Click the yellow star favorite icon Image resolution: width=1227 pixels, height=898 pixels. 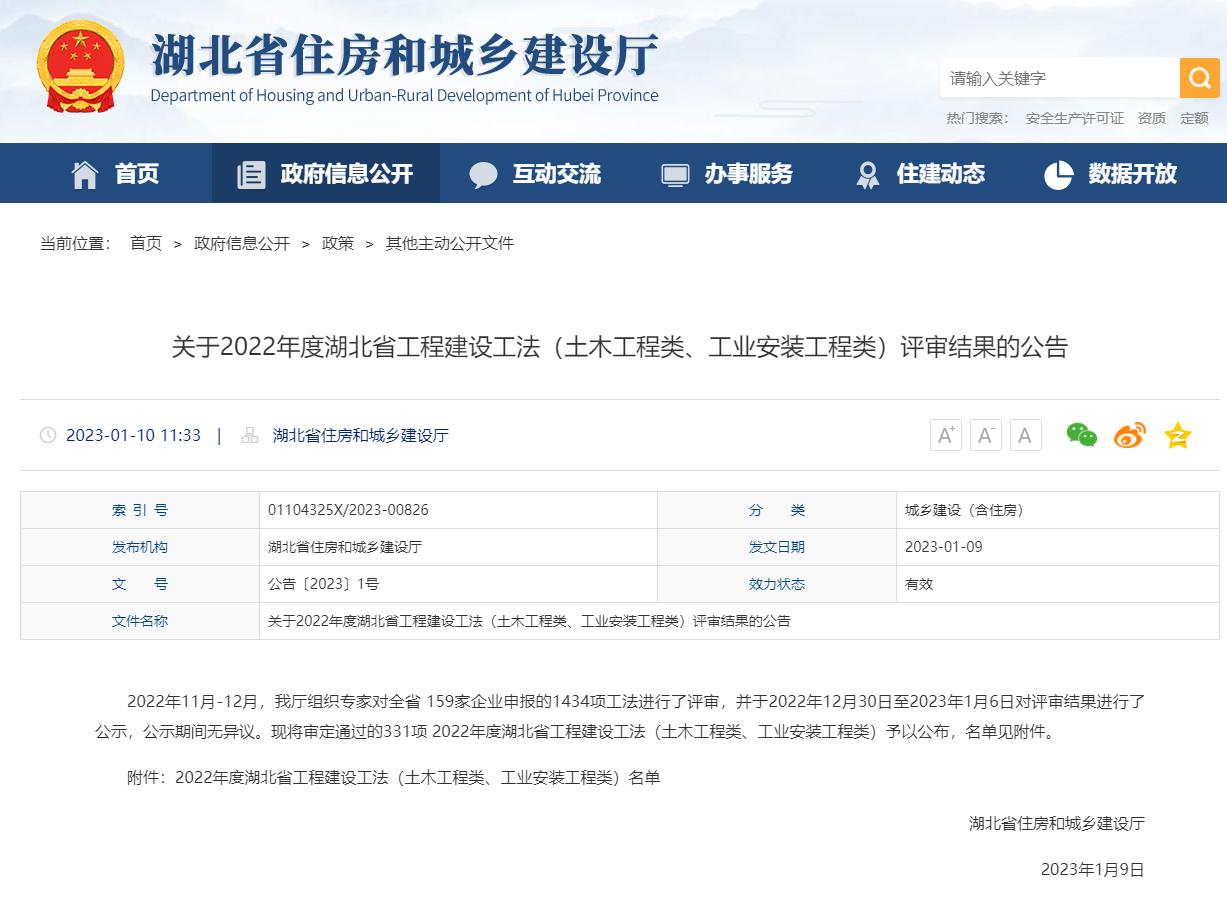(1177, 435)
